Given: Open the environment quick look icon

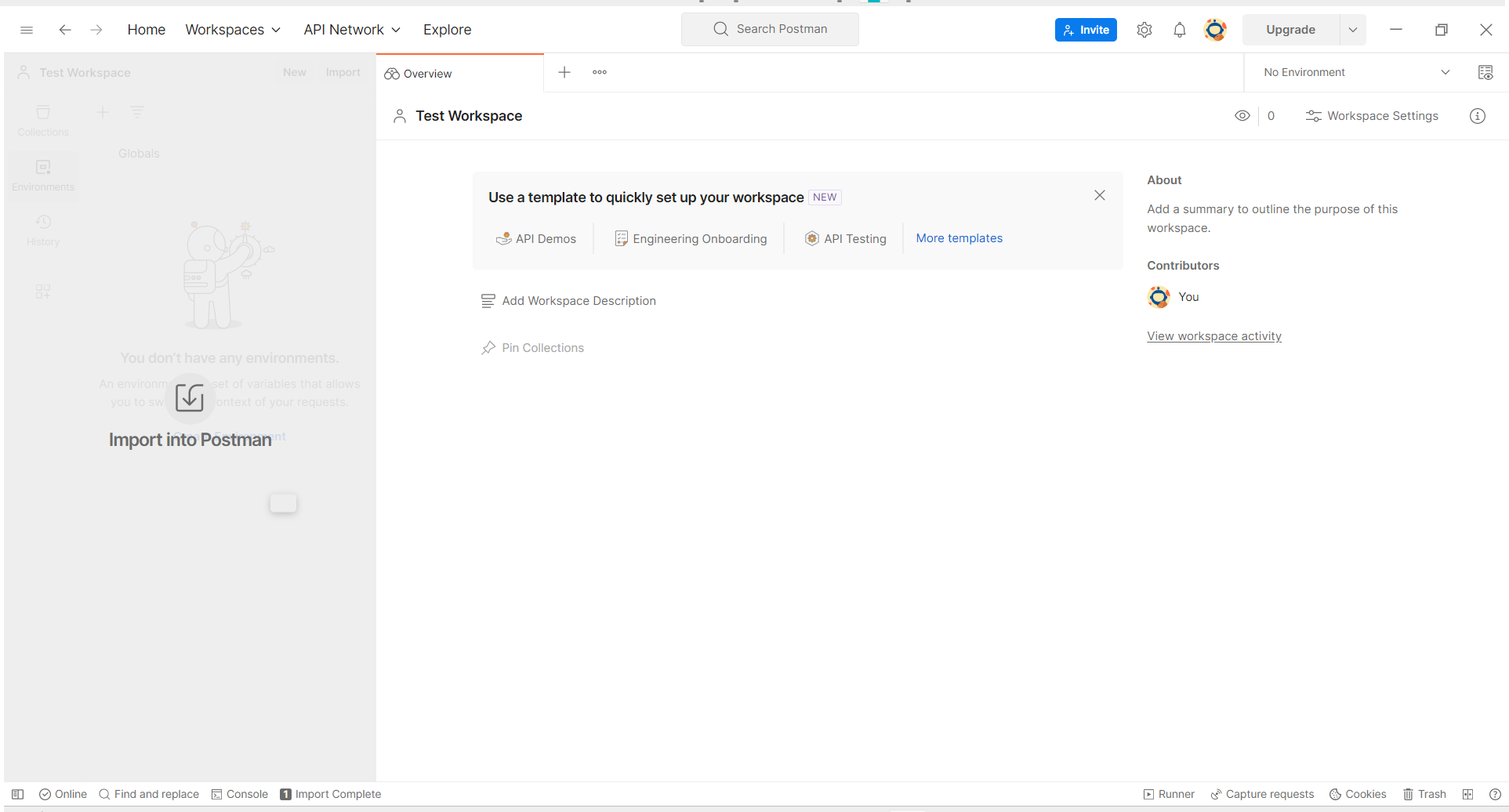Looking at the screenshot, I should click(x=1485, y=72).
